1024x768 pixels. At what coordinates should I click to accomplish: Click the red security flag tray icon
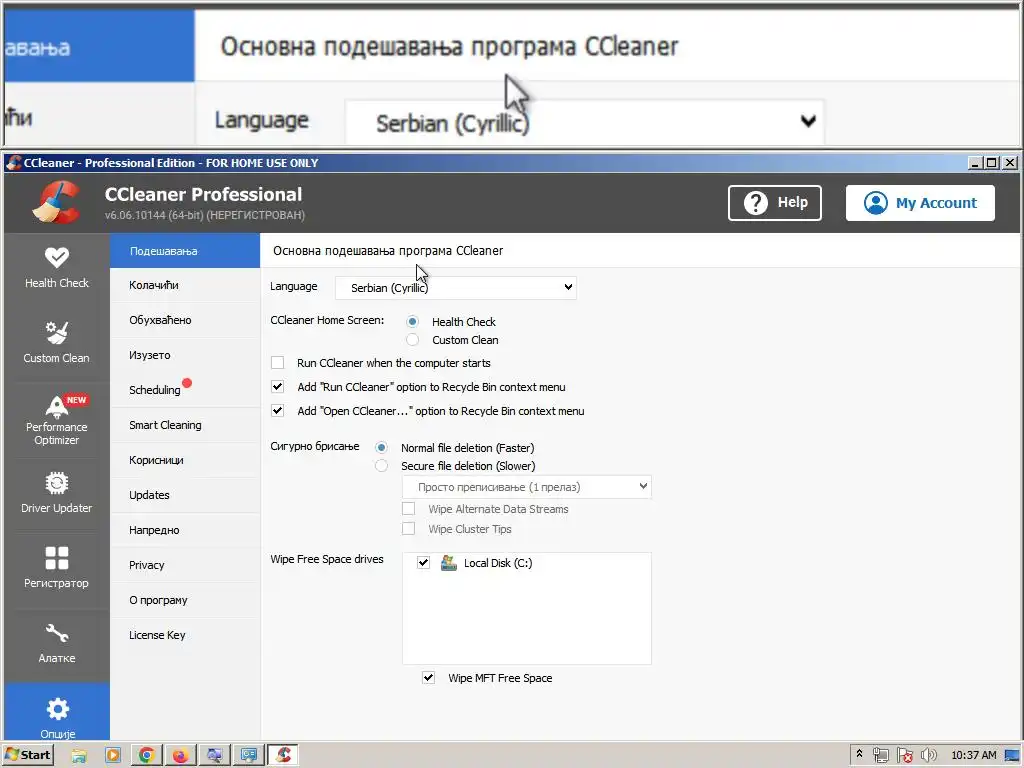[x=904, y=756]
